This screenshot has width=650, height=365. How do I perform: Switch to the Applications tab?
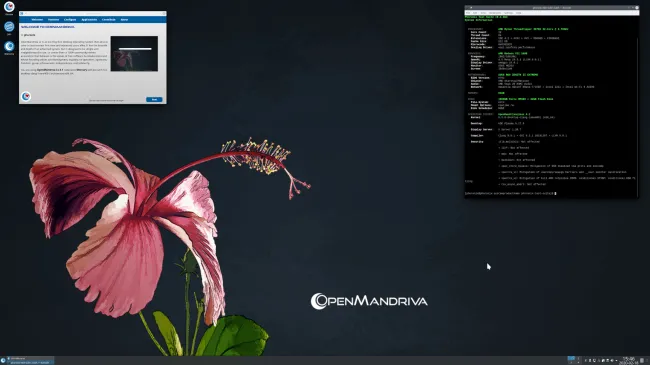click(x=89, y=19)
